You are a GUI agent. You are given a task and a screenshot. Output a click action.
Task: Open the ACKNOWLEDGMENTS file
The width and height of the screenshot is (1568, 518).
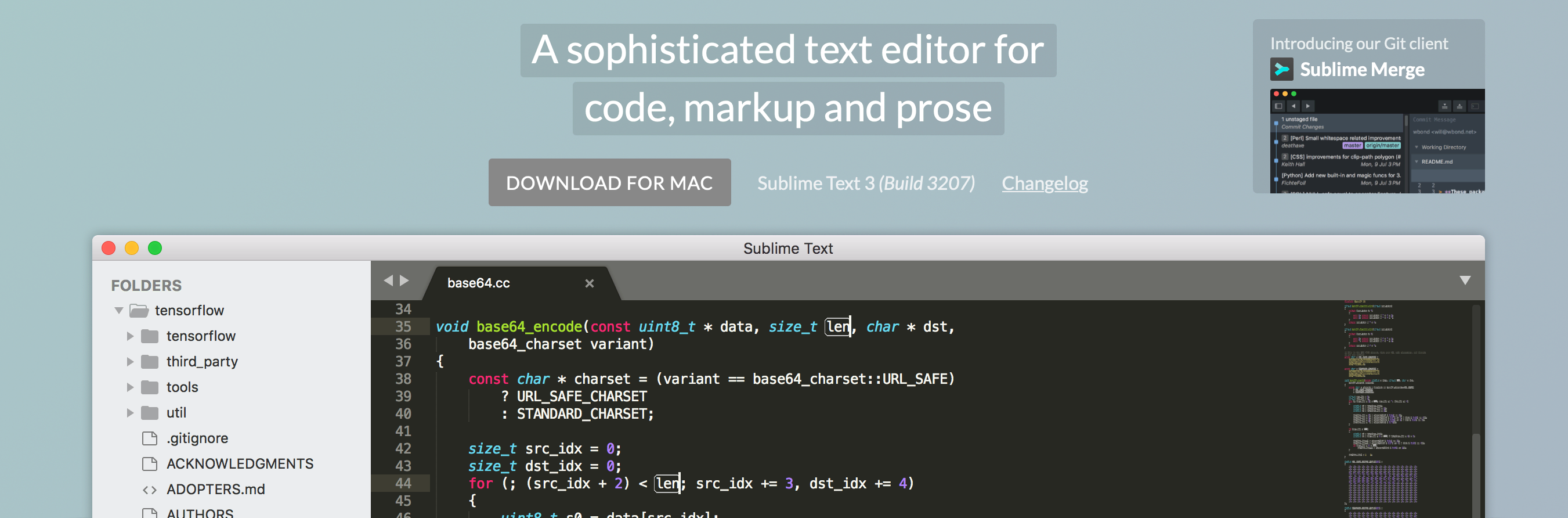tap(240, 464)
